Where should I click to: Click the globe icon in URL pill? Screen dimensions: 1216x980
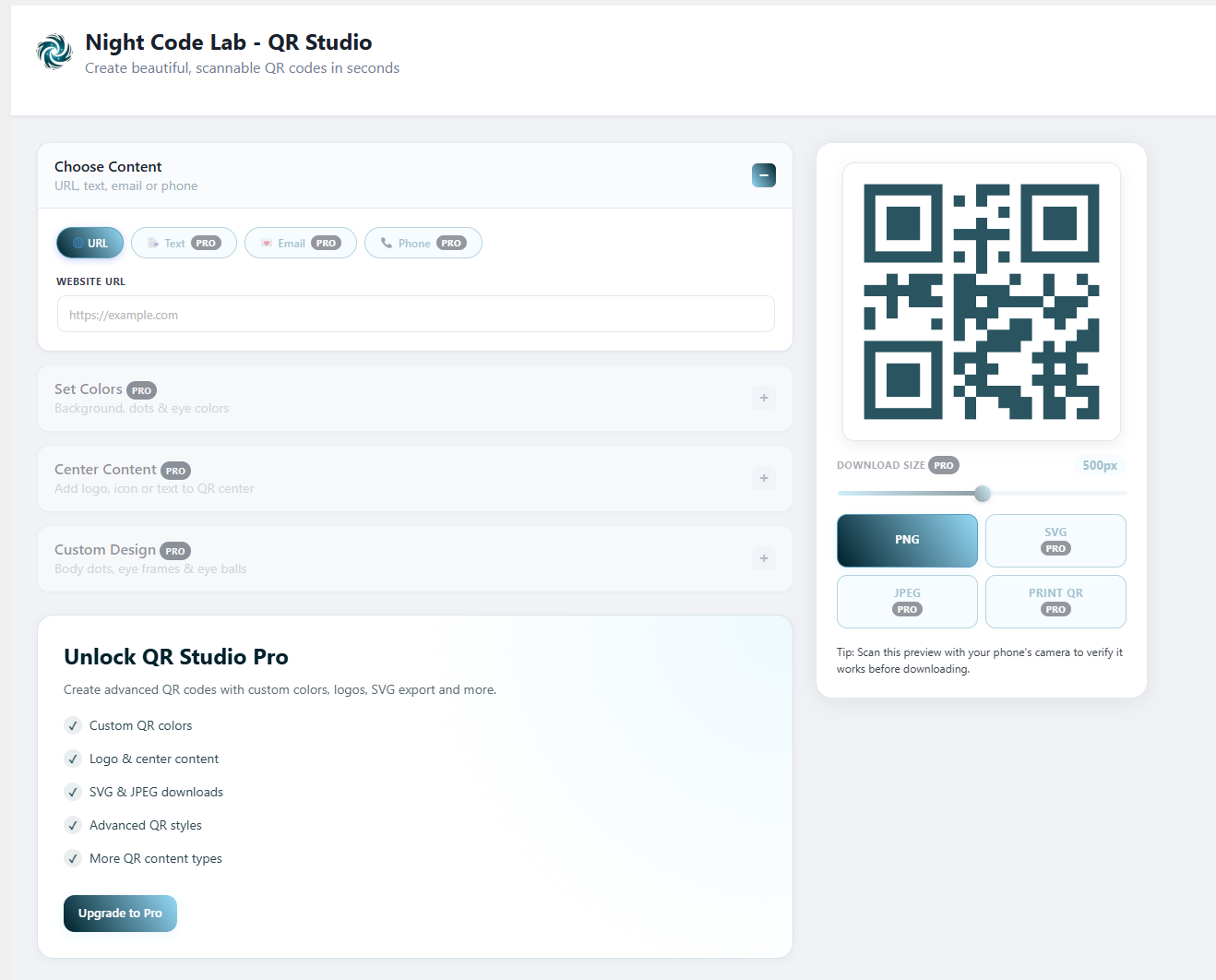tap(78, 244)
